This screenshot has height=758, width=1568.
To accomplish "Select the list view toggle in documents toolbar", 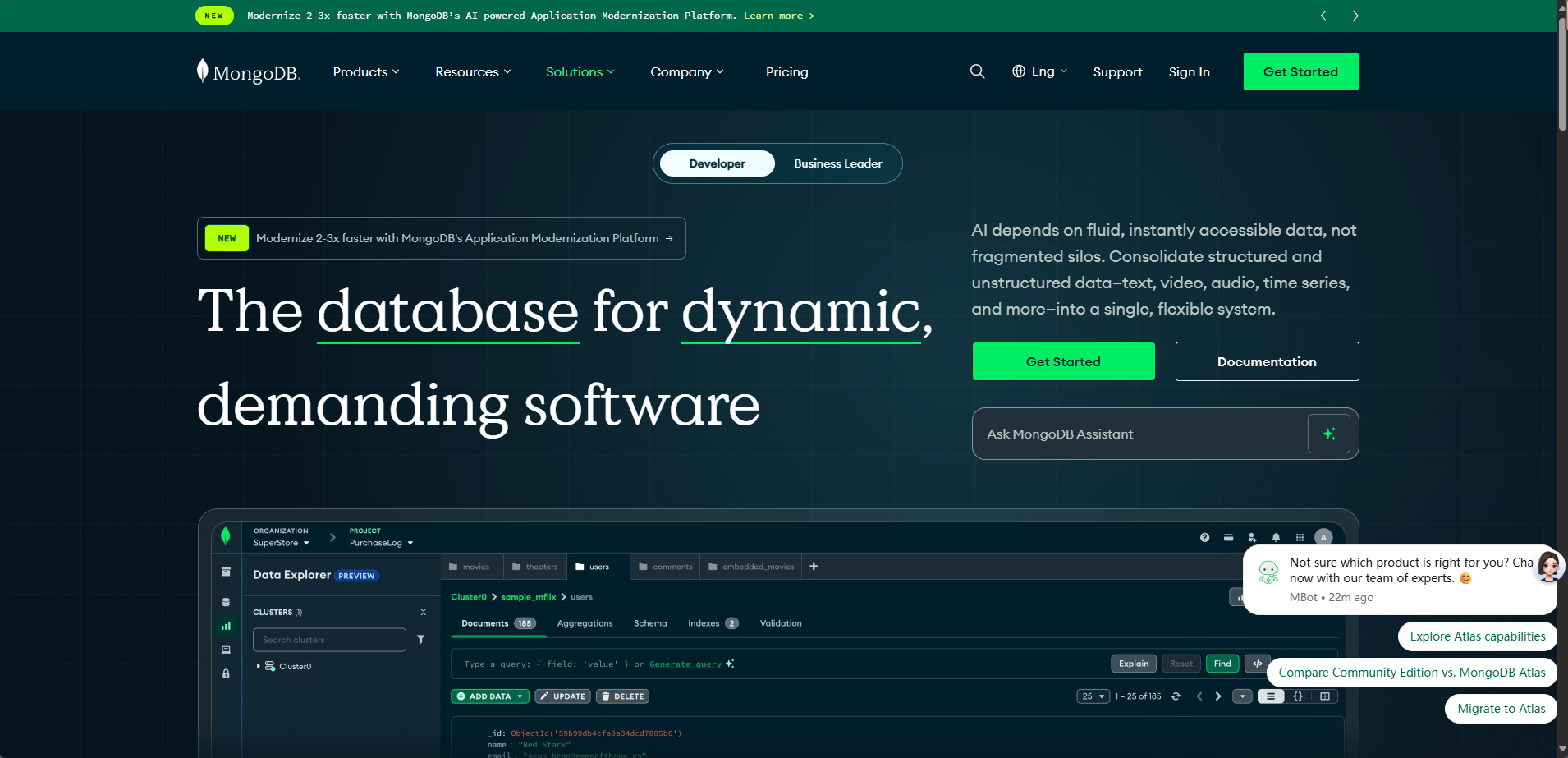I will click(1271, 696).
